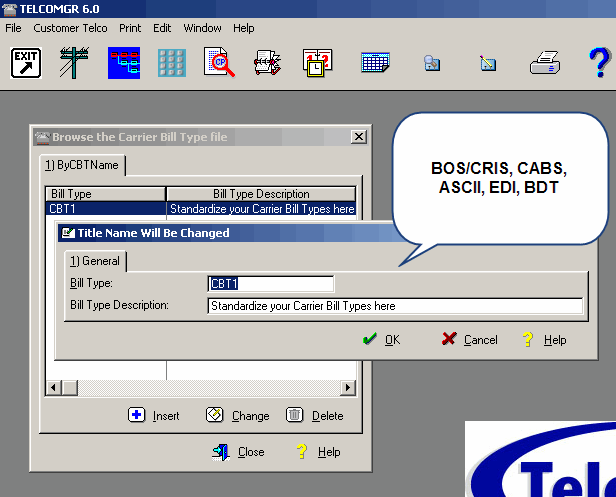Click the keypad grid toolbar icon
Image resolution: width=616 pixels, height=497 pixels.
tap(172, 63)
